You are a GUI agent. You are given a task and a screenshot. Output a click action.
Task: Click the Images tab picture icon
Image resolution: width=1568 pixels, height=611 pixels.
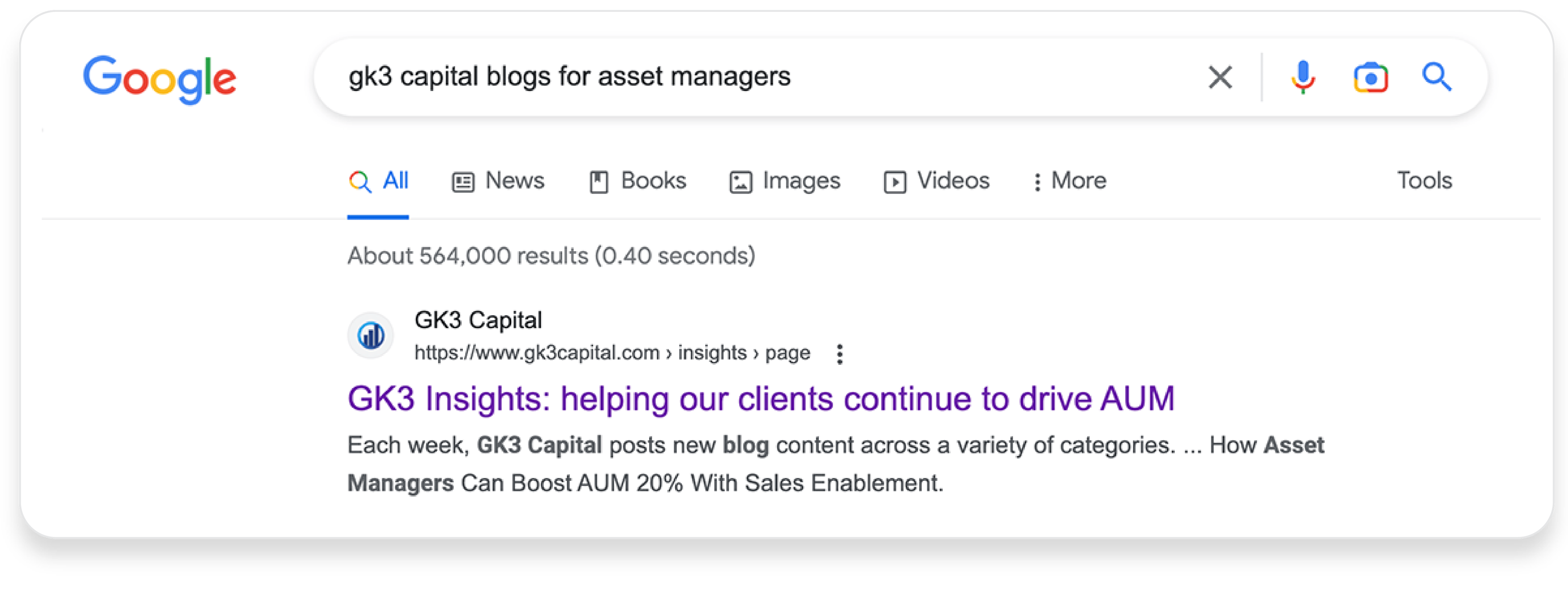(x=740, y=182)
